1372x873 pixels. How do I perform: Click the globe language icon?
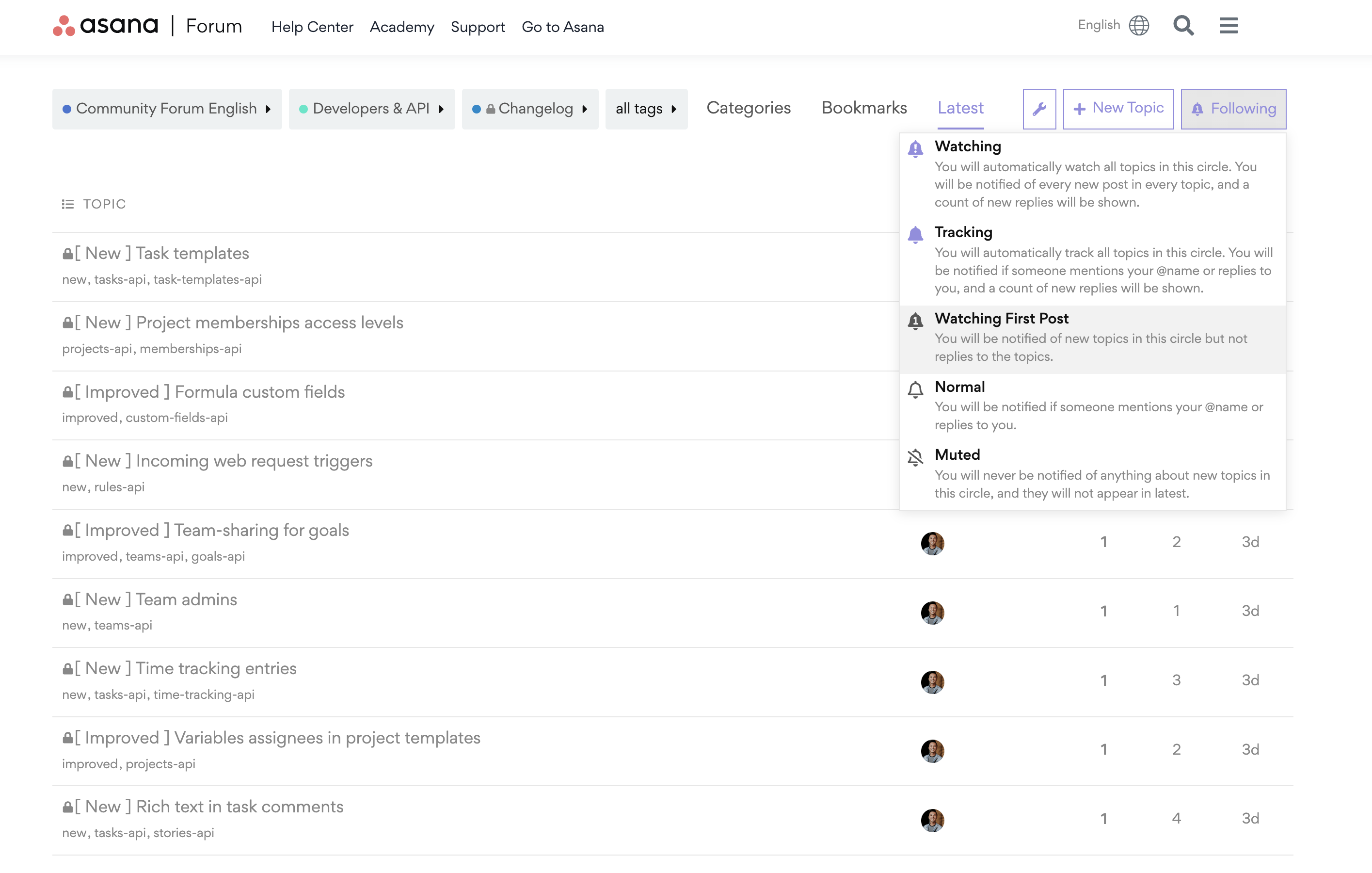1139,26
